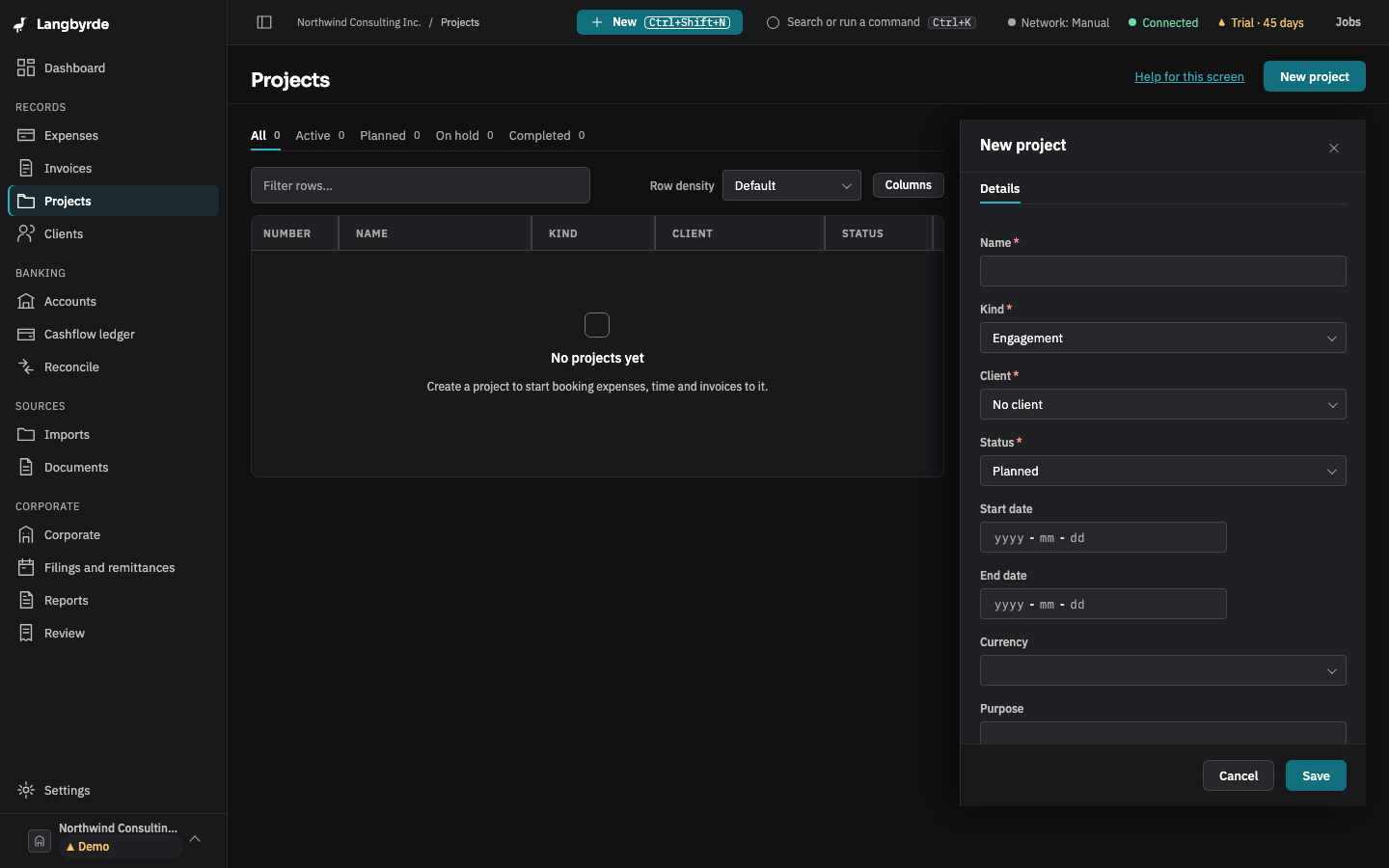Open Accounts bank icon in sidebar
1389x868 pixels.
[x=26, y=301]
